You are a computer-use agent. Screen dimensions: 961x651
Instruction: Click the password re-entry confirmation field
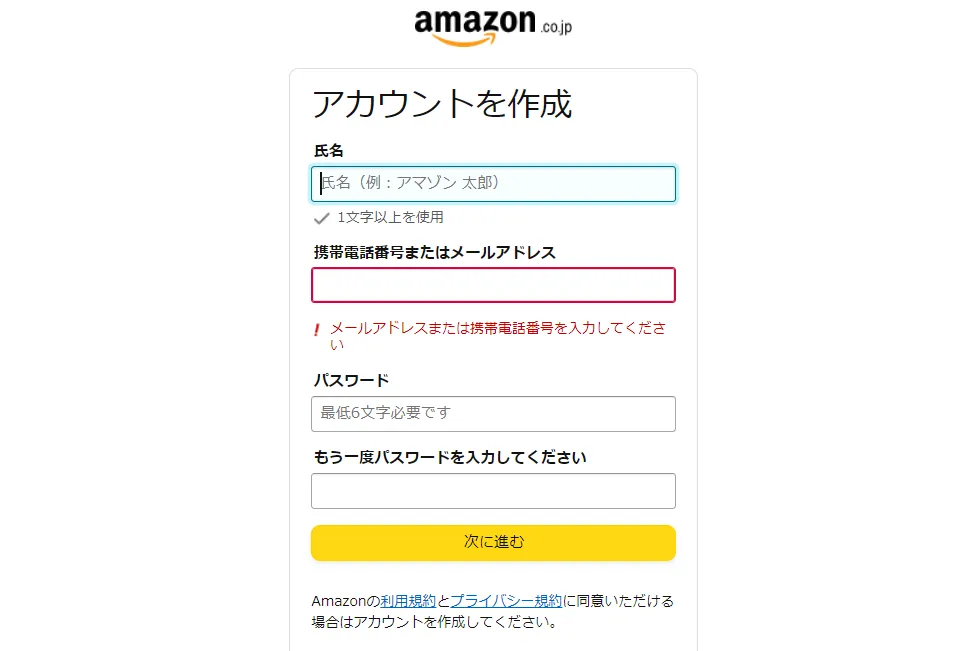click(493, 491)
